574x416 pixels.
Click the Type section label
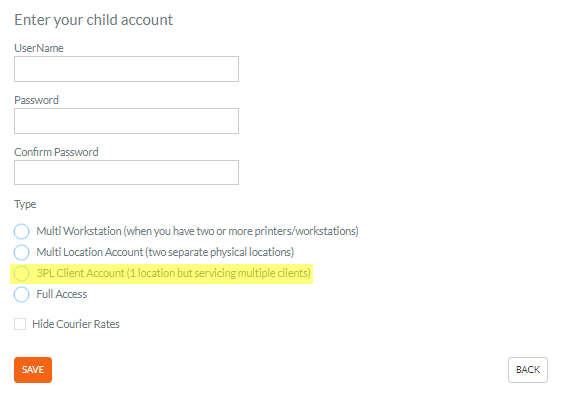click(25, 204)
